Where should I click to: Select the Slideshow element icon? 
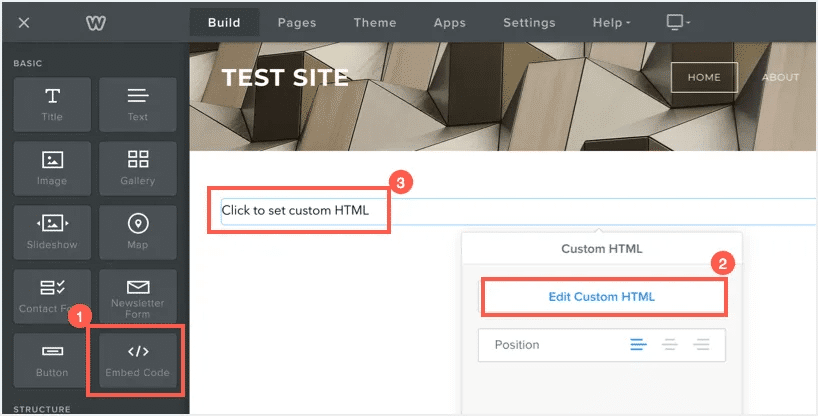[52, 232]
